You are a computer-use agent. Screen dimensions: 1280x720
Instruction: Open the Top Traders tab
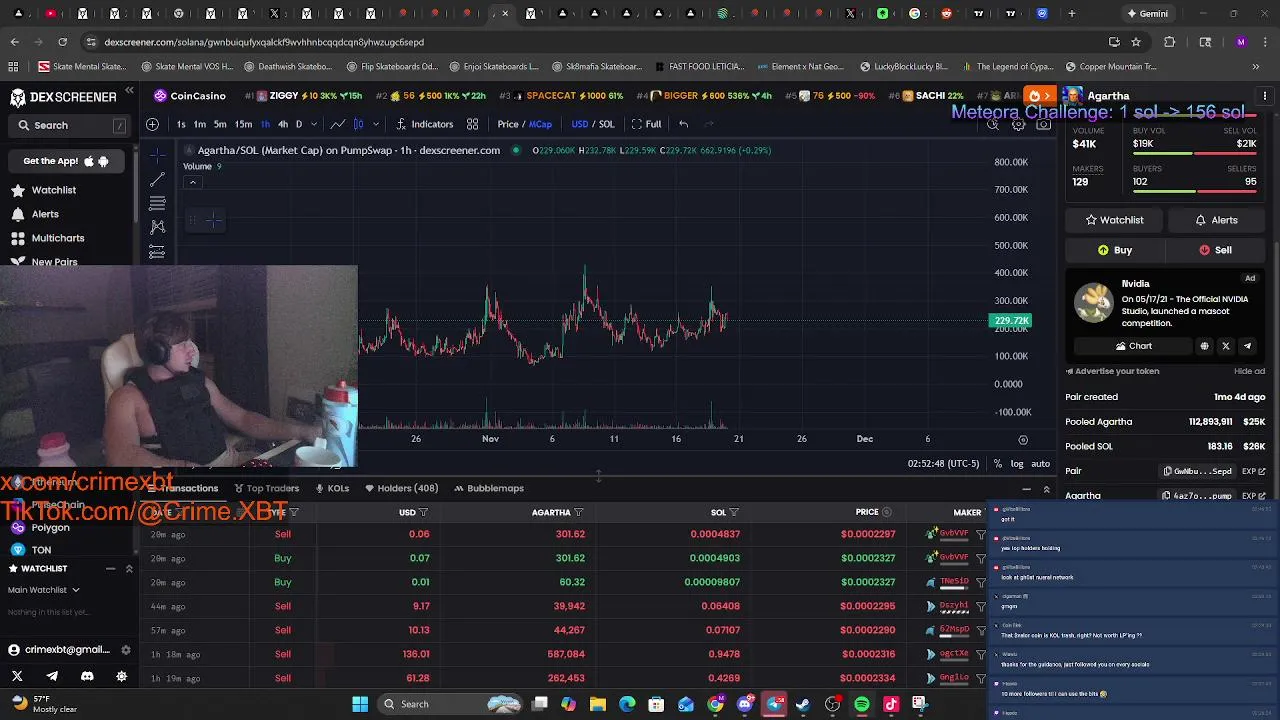(267, 488)
